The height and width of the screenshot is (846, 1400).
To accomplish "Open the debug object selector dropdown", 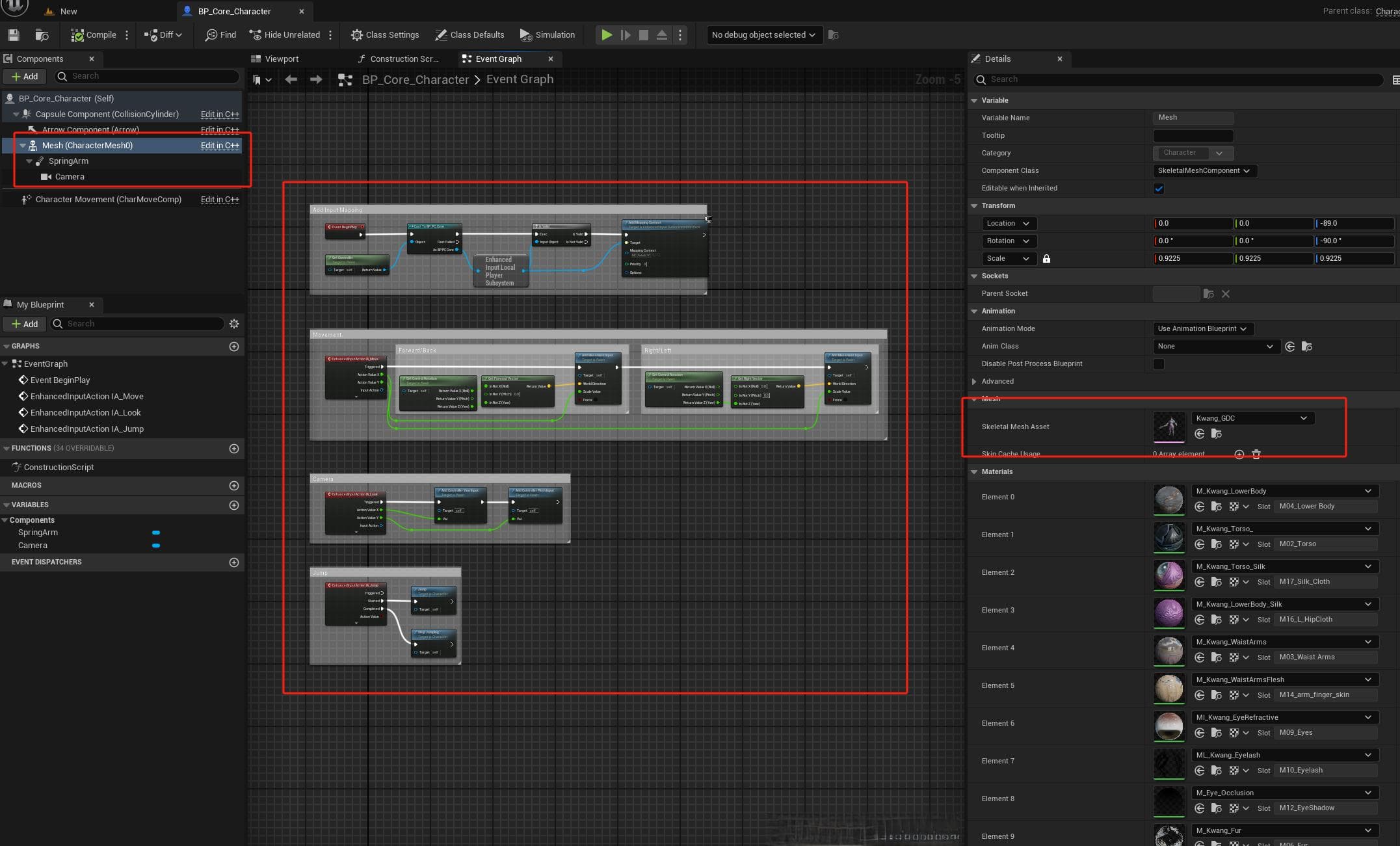I will click(x=764, y=35).
